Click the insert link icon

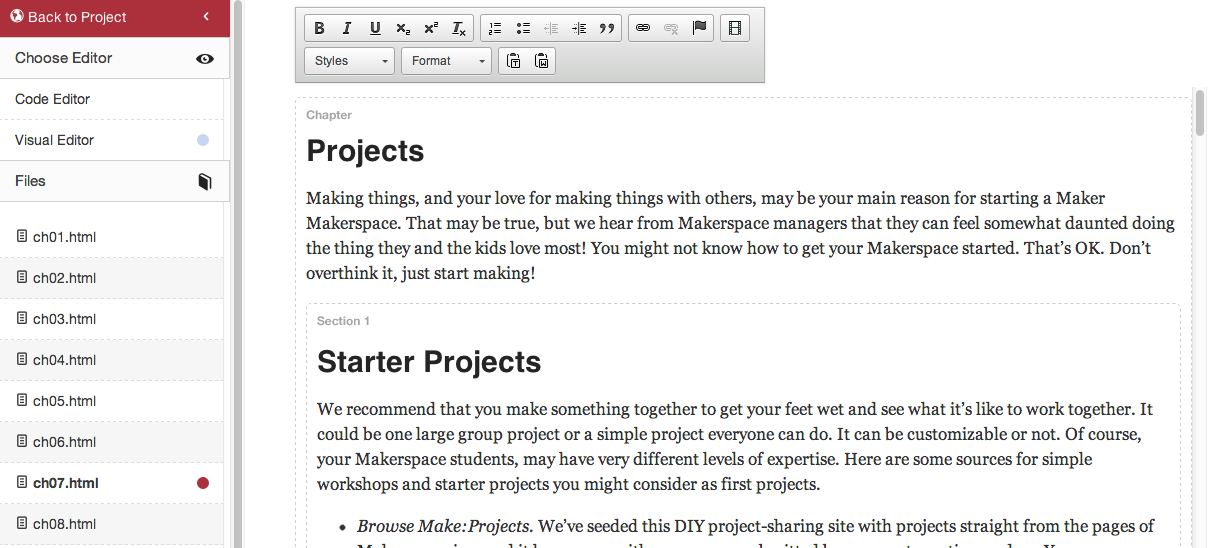(643, 28)
